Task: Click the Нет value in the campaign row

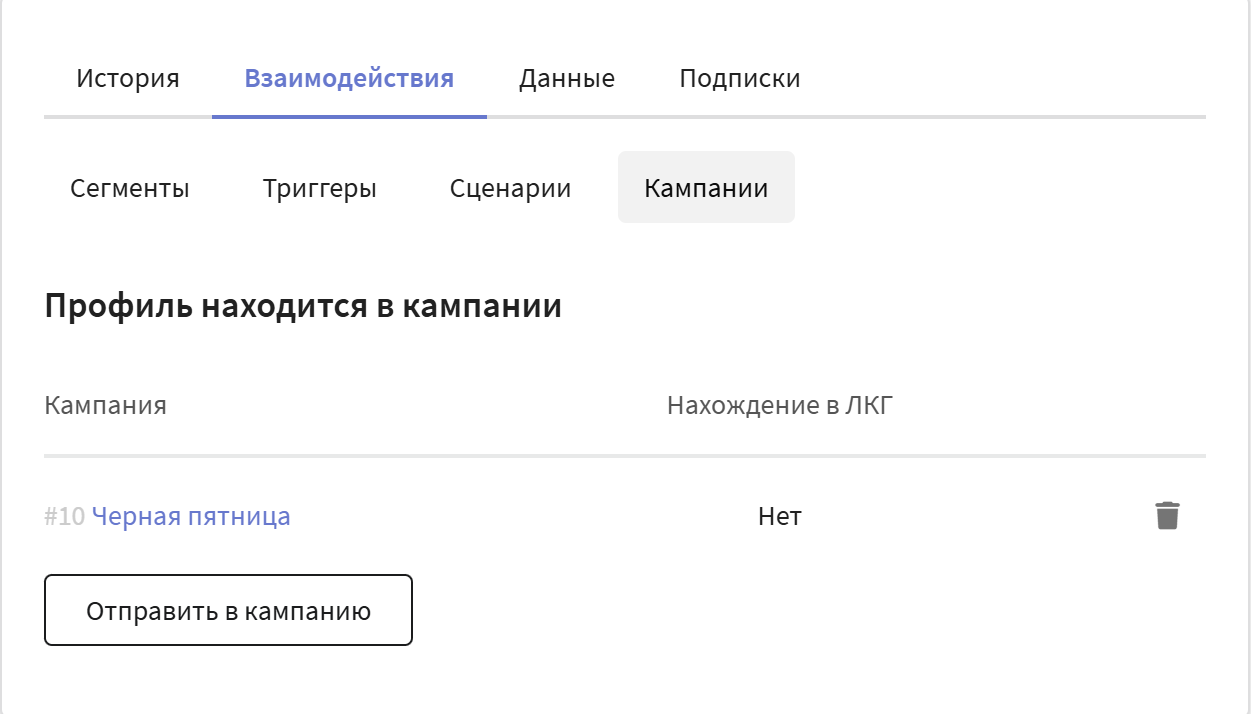Action: (780, 517)
